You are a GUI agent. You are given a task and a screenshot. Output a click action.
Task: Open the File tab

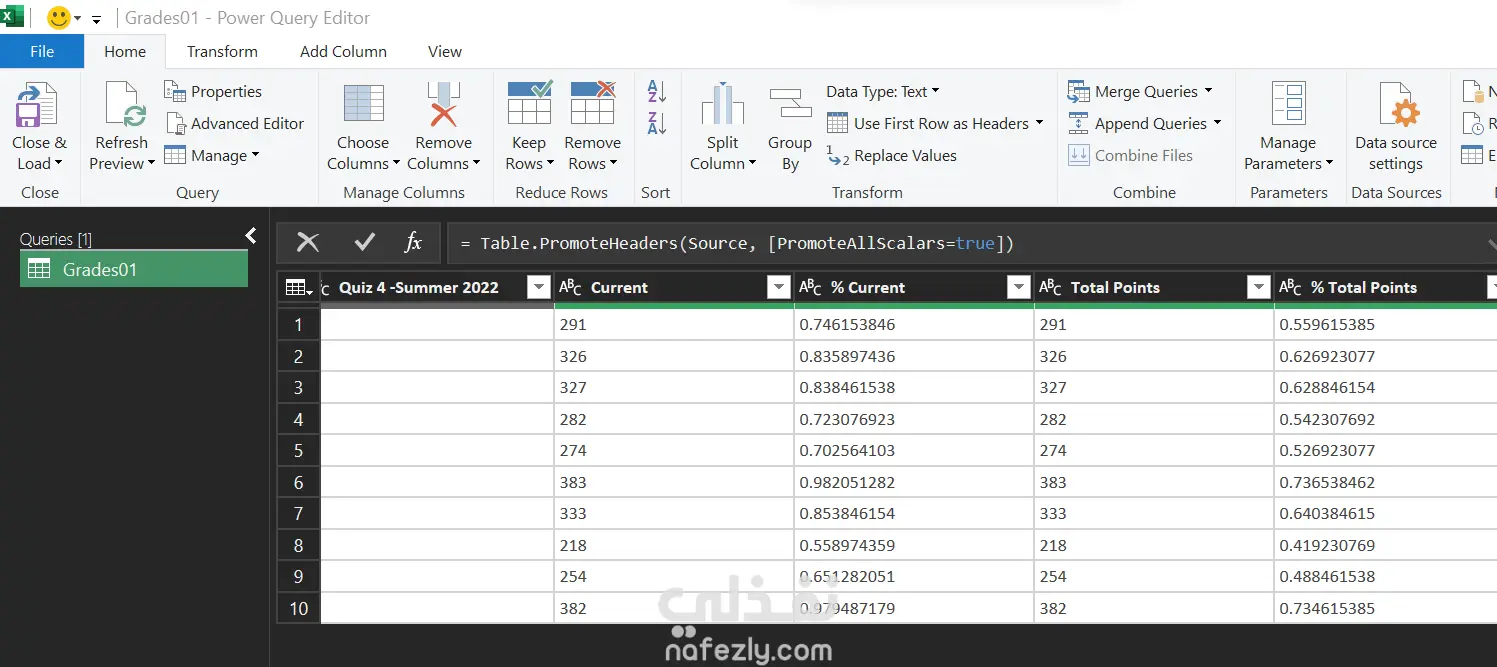point(42,52)
